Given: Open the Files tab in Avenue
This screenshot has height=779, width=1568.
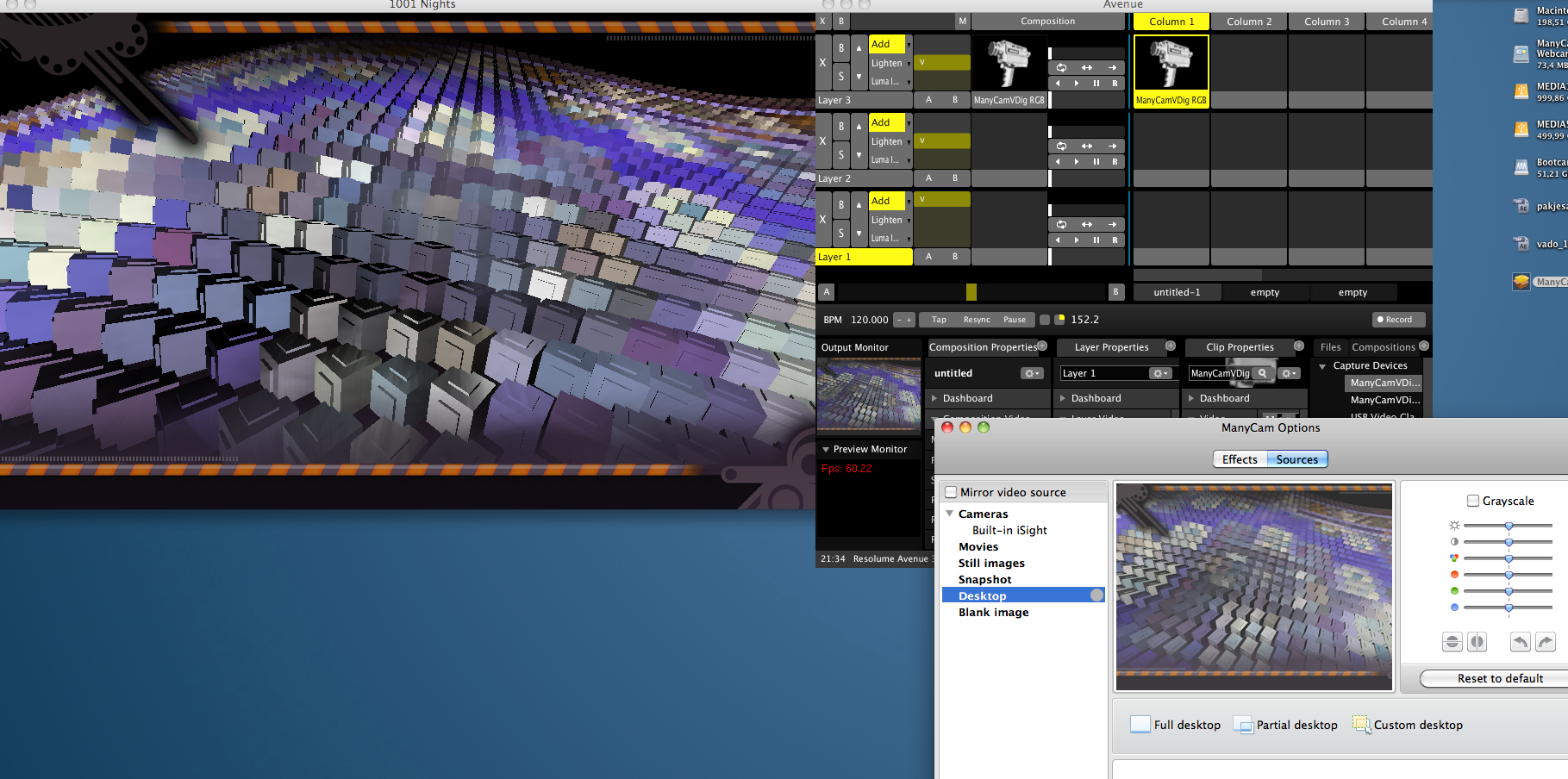Looking at the screenshot, I should pyautogui.click(x=1330, y=347).
